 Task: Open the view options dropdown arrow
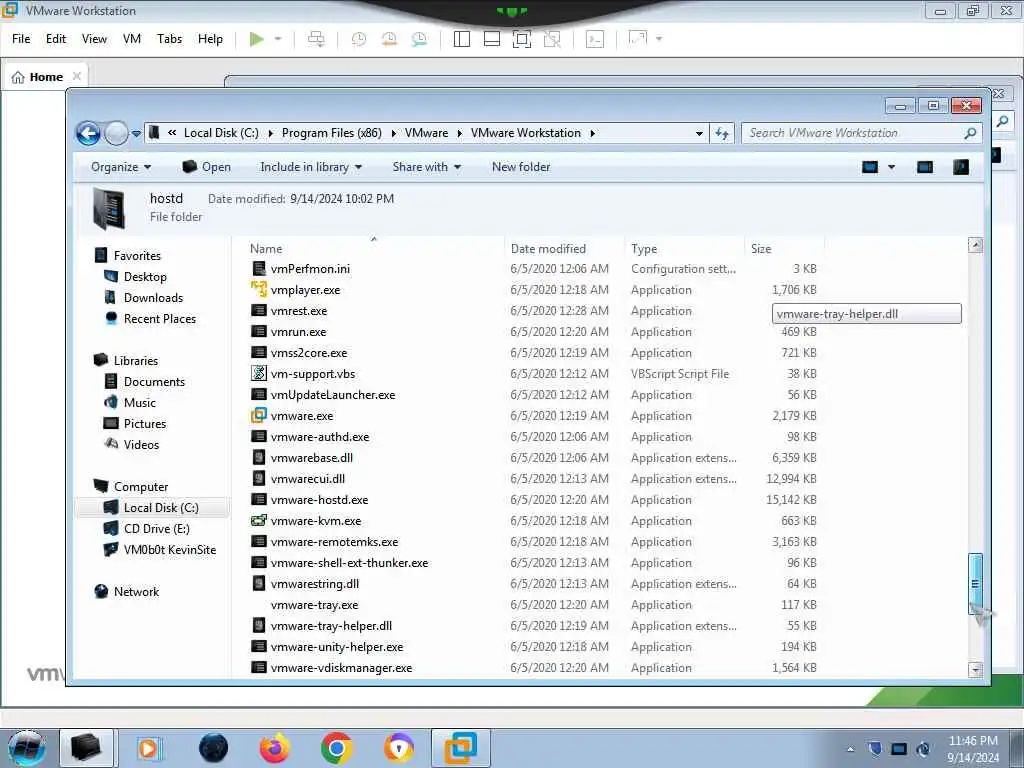(891, 168)
